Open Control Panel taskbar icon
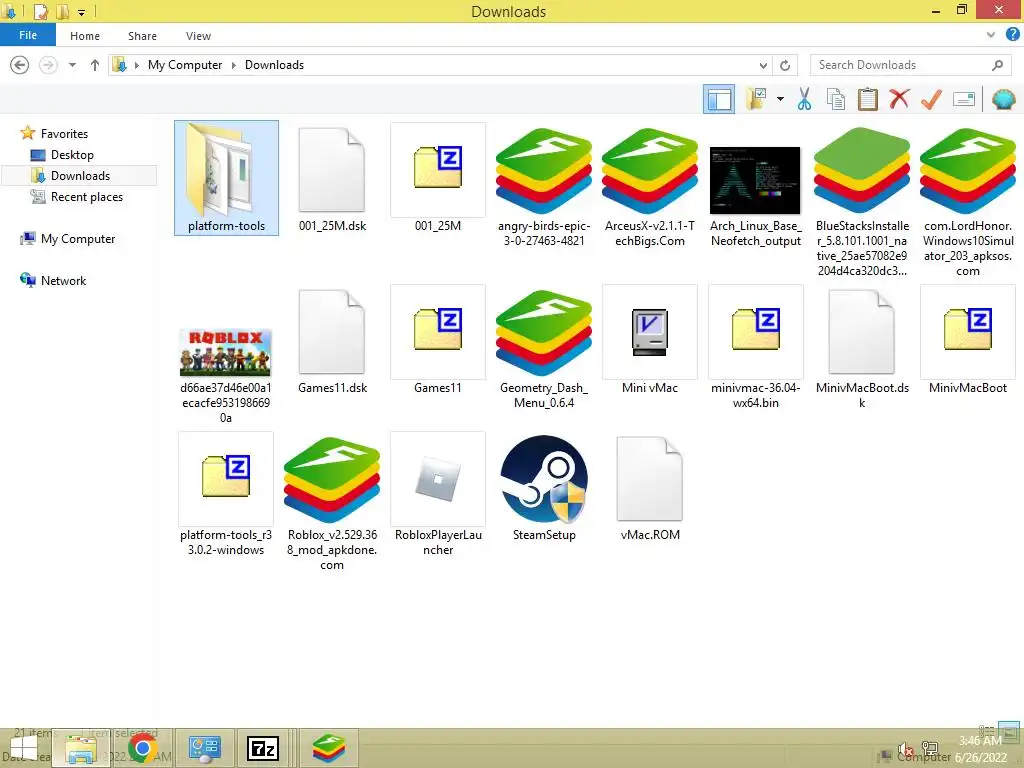 [x=204, y=748]
